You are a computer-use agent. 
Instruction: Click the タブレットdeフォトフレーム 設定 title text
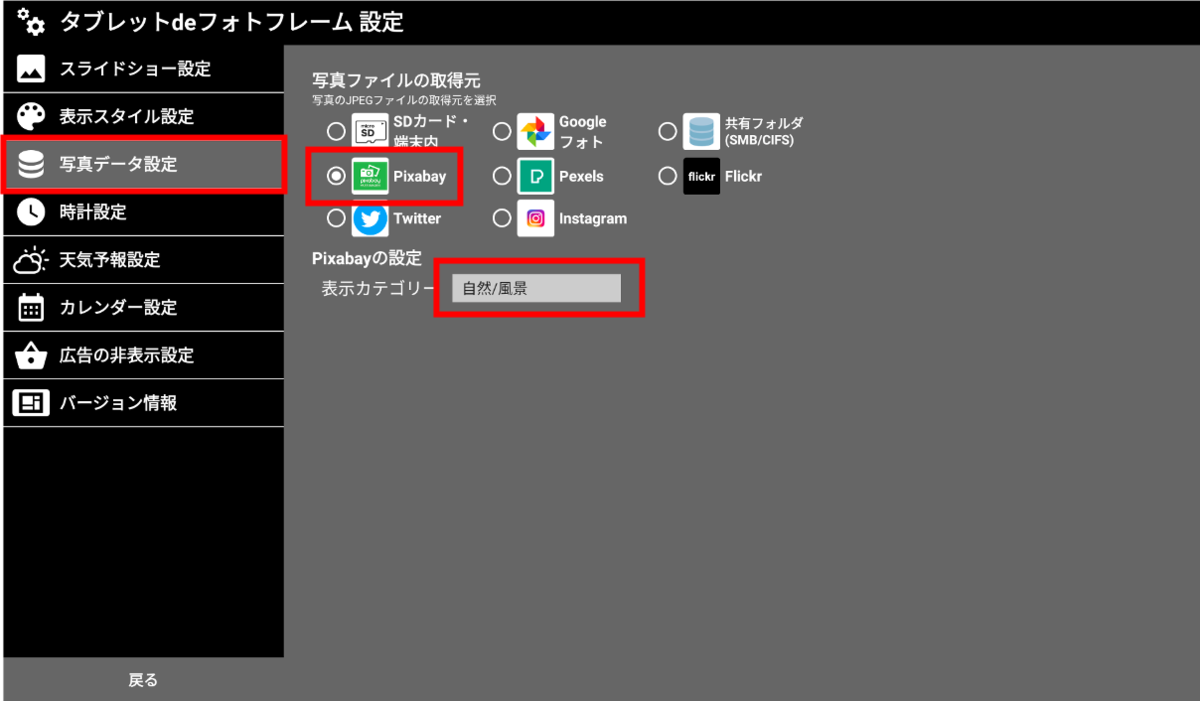(x=232, y=22)
